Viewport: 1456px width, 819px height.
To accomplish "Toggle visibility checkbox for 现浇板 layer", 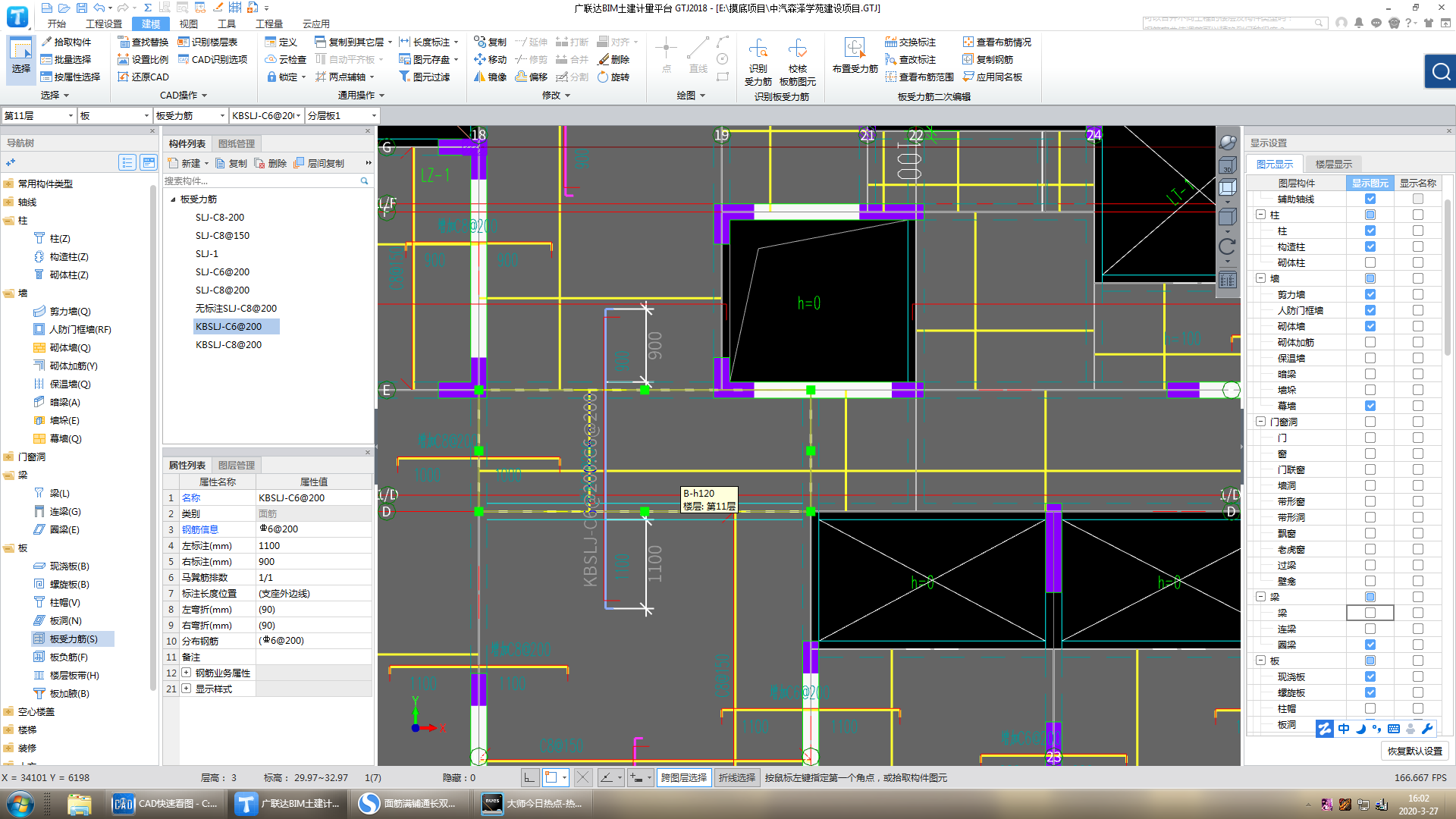I will tap(1370, 677).
